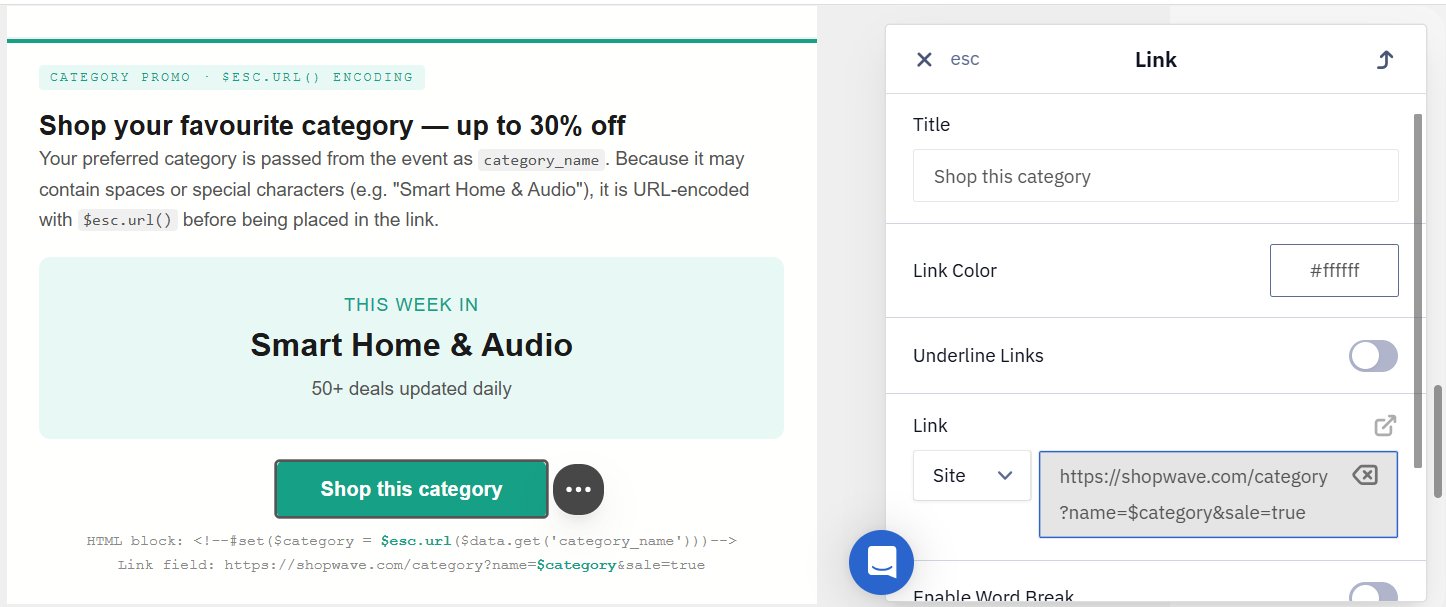The width and height of the screenshot is (1446, 607).
Task: Click the 'Shop your favourite category' headline
Action: click(332, 126)
